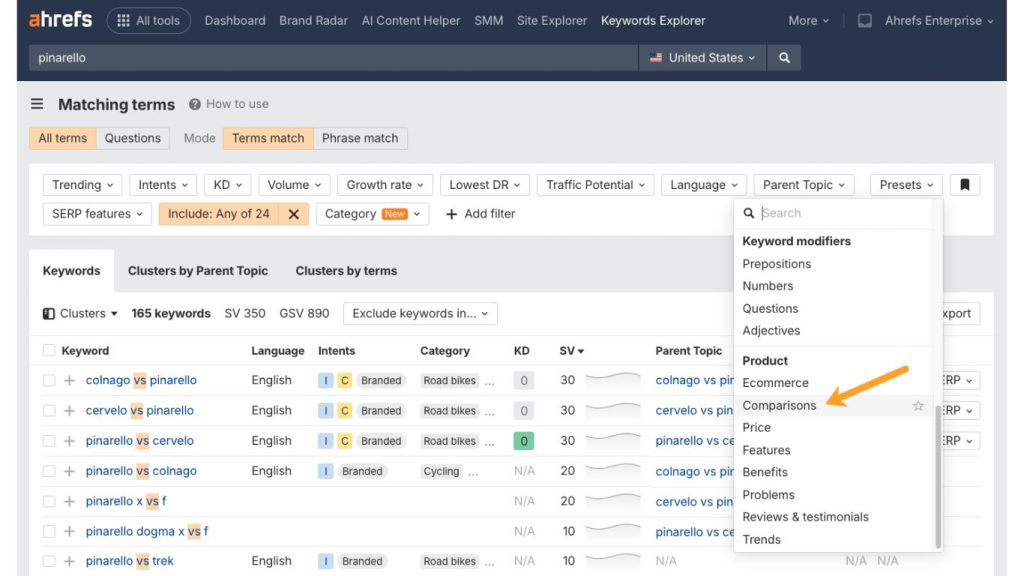The width and height of the screenshot is (1024, 576).
Task: Open Brand Radar in top menu
Action: (x=313, y=21)
